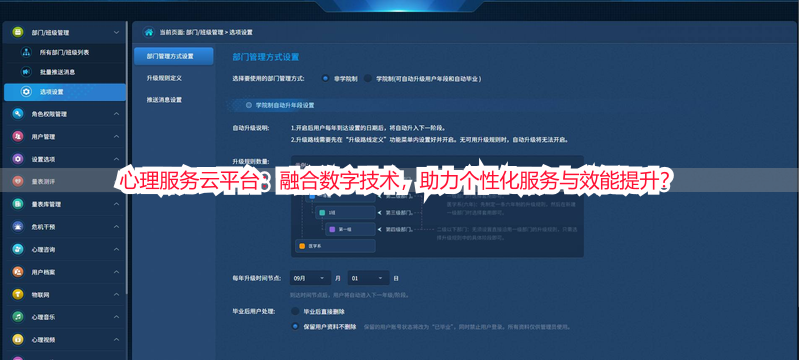Viewport: 799px width, 360px height.
Task: Click the 选择要使用的部门管理方式 label
Action: [x=269, y=79]
